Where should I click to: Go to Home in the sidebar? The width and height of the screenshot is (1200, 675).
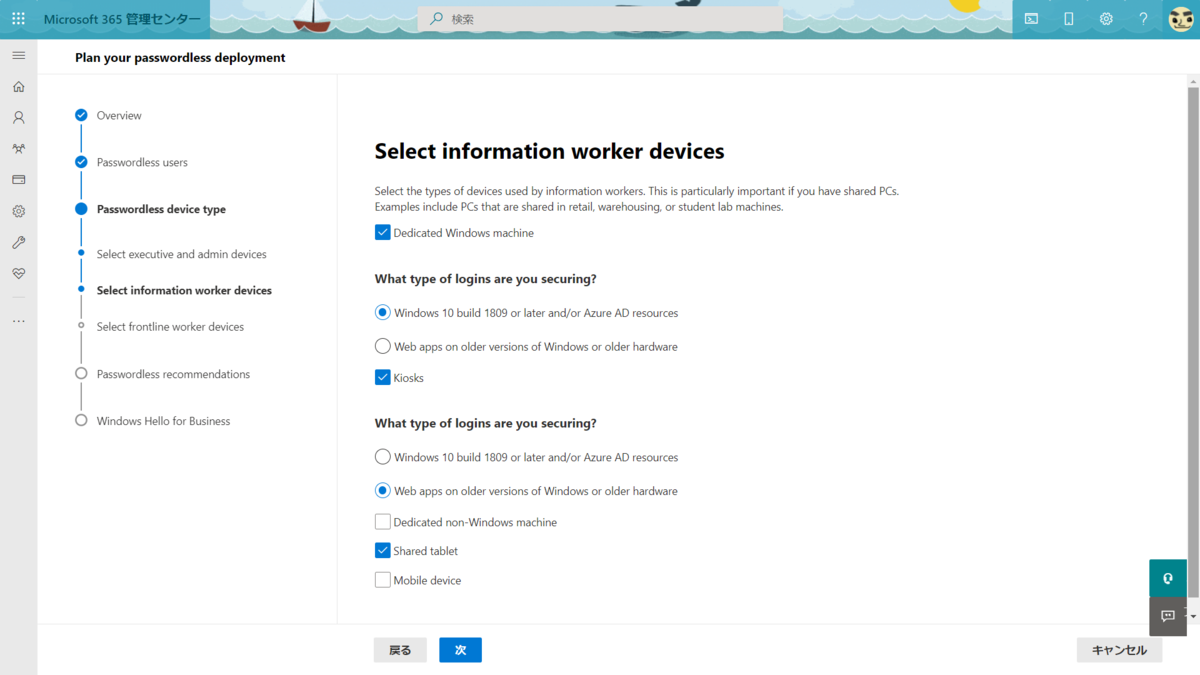[x=18, y=87]
